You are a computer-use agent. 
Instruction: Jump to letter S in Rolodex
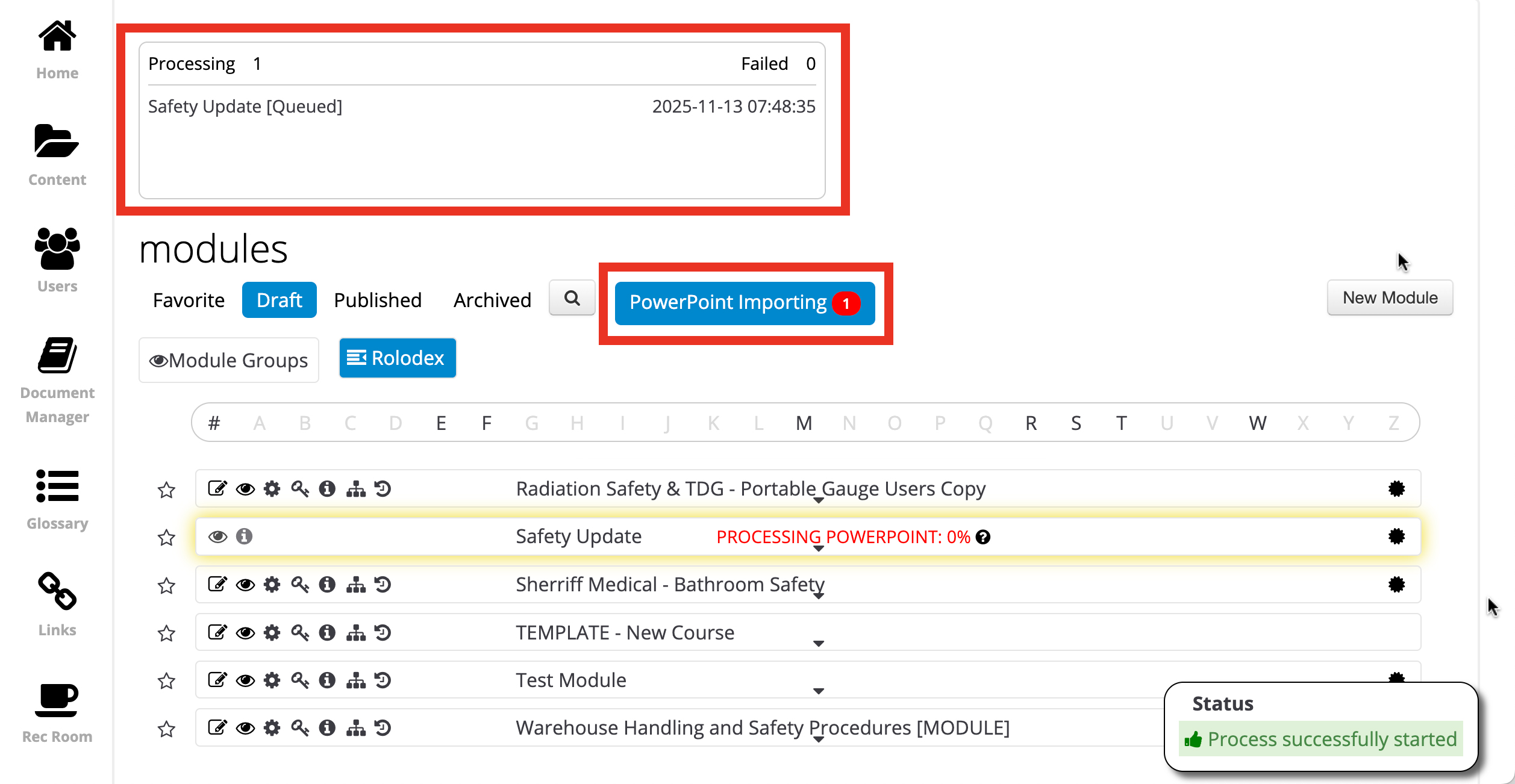click(x=1076, y=423)
